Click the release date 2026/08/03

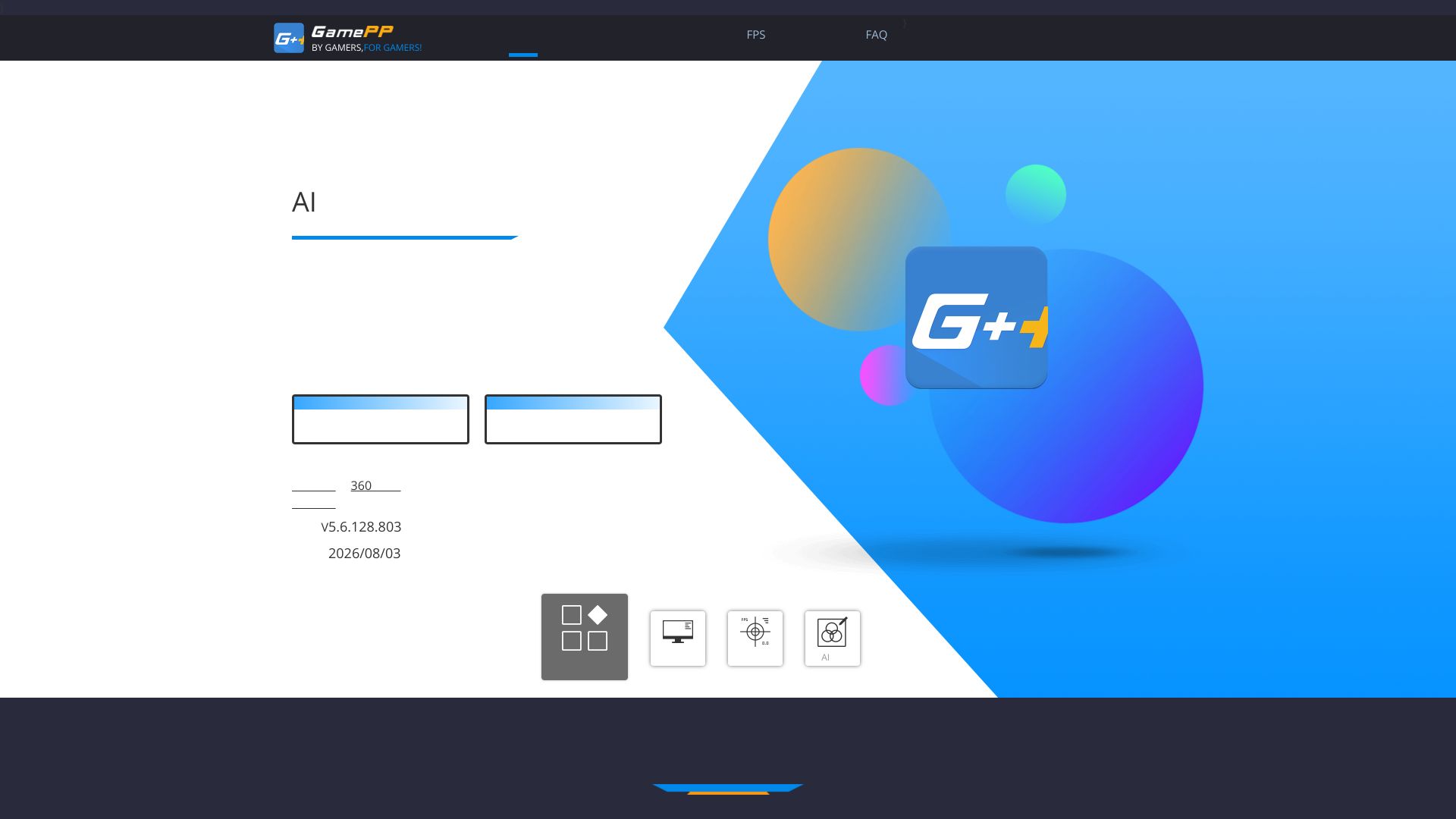coord(365,554)
